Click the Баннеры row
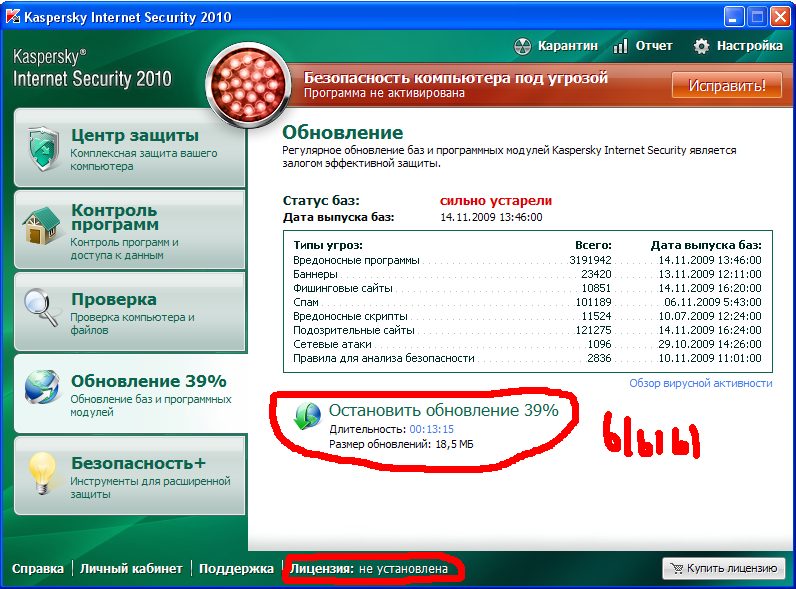The image size is (796, 589). [x=527, y=274]
